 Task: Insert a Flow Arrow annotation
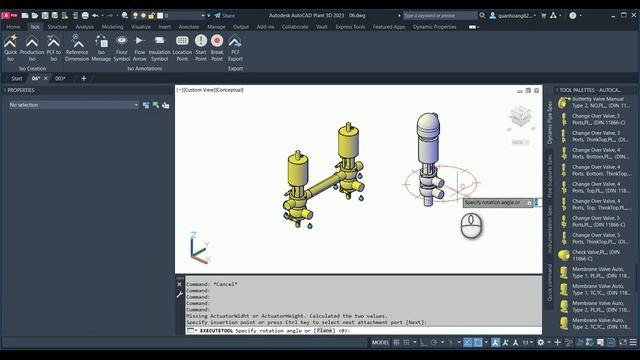[140, 48]
